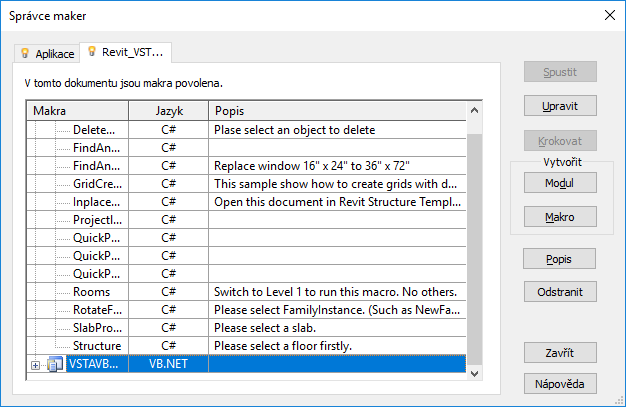This screenshot has height=407, width=626.
Task: Click the Popis button on the right
Action: (x=560, y=259)
